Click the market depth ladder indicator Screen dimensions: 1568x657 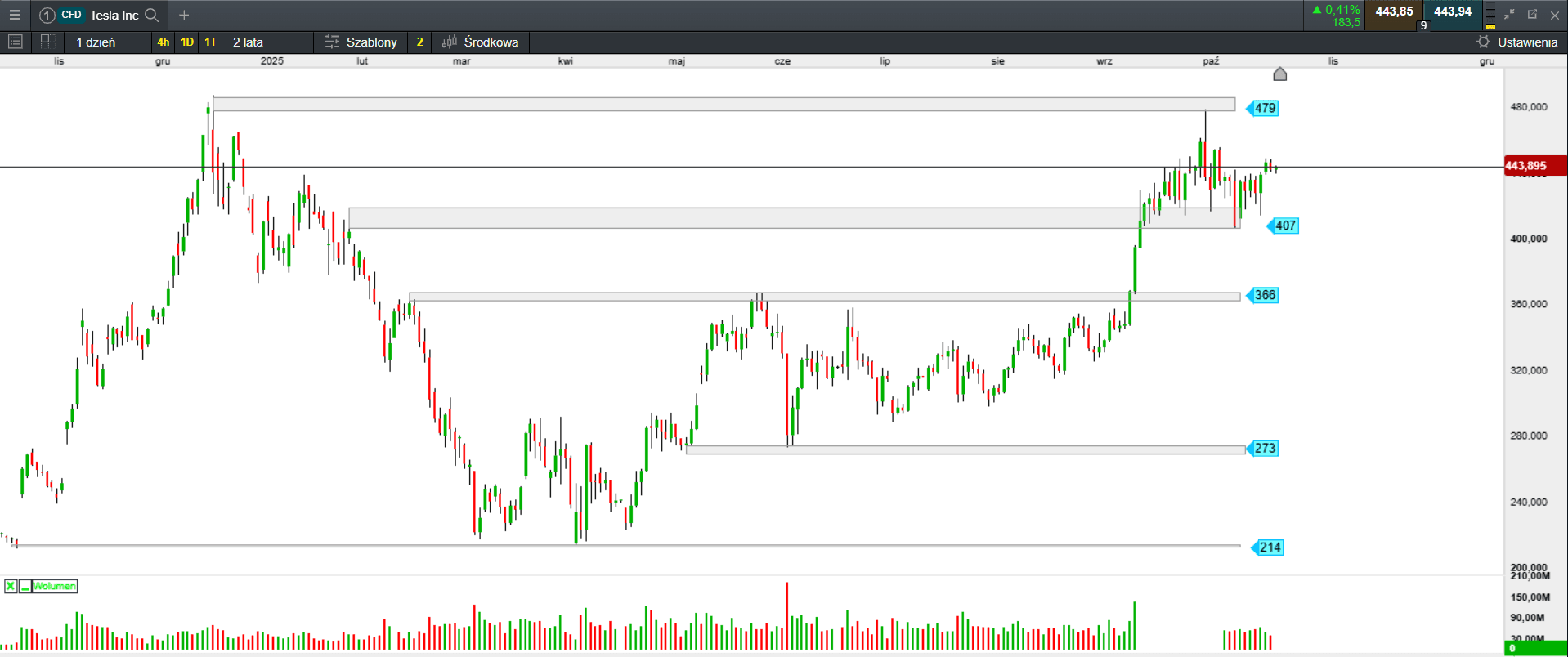pos(1490,15)
